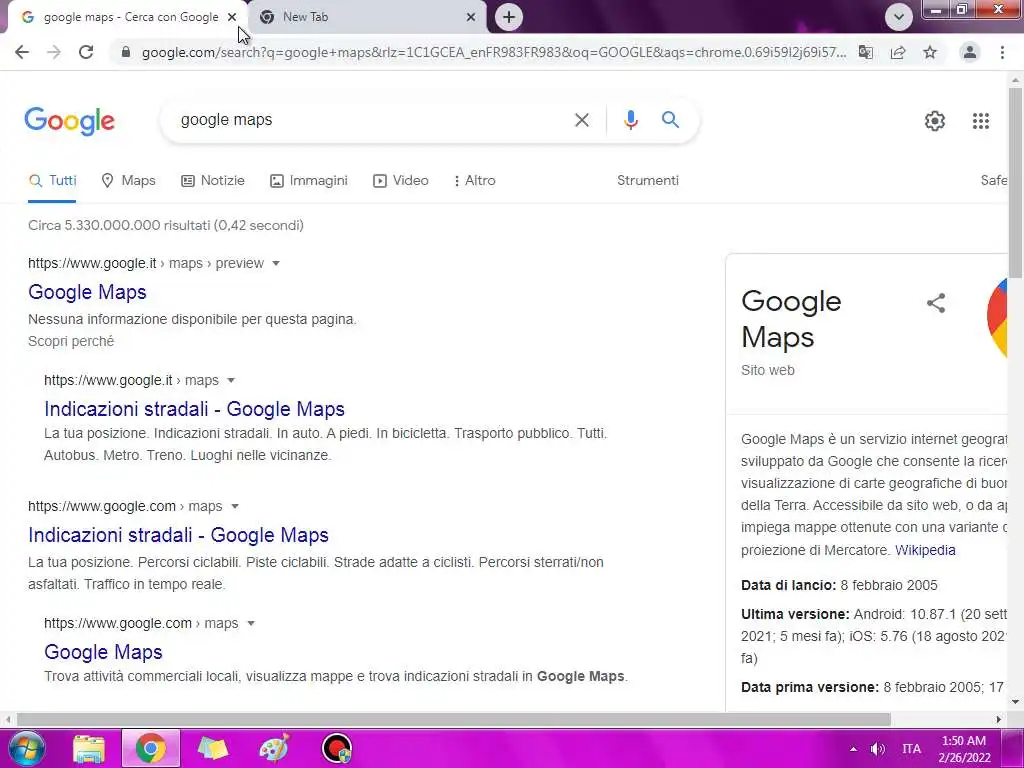Click the 'Ultima versione:' label

tap(795, 615)
